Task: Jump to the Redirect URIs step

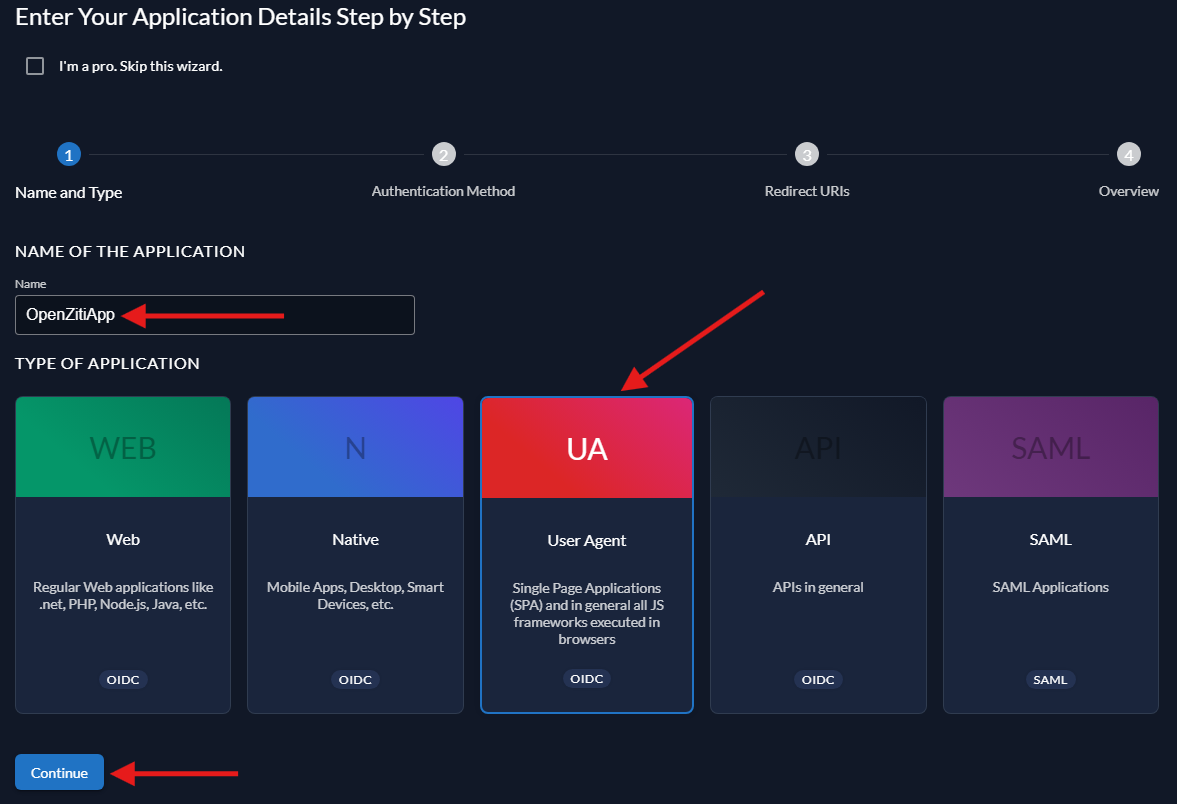Action: click(x=806, y=154)
